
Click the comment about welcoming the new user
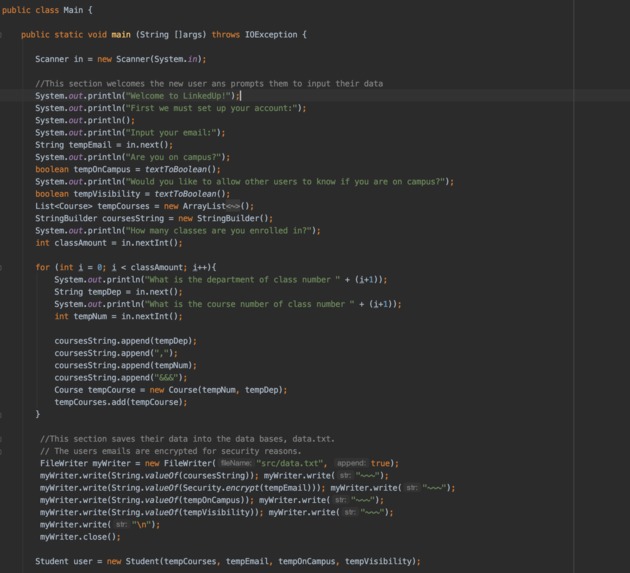pyautogui.click(x=209, y=84)
